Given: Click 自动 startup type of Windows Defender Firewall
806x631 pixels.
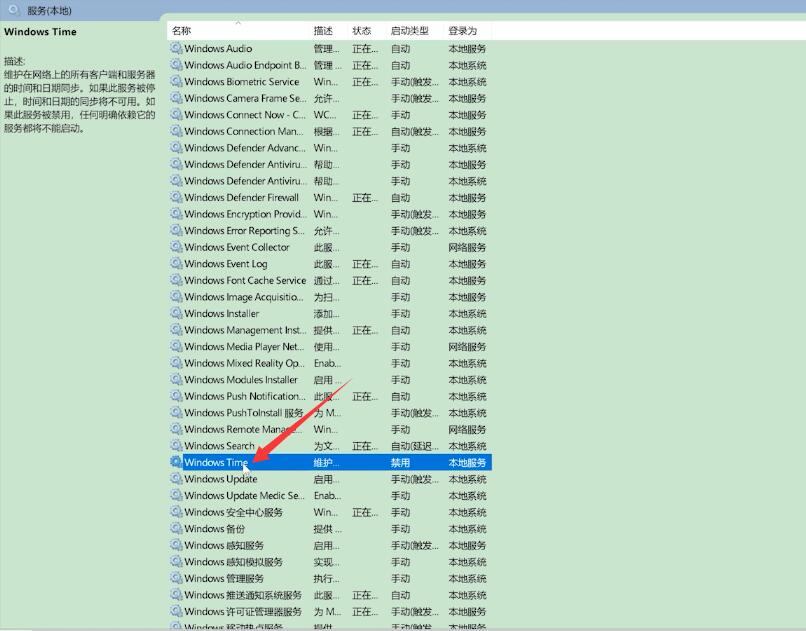Looking at the screenshot, I should click(400, 198).
